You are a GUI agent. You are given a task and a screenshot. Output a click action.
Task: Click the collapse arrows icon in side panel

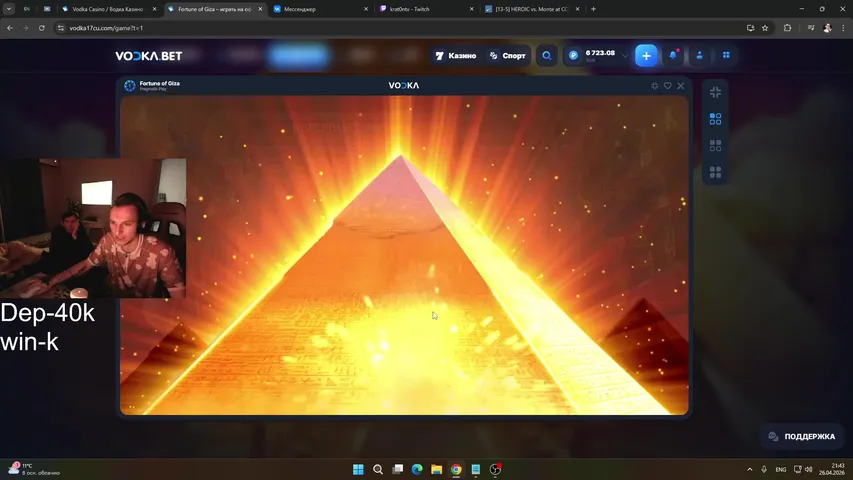[715, 92]
